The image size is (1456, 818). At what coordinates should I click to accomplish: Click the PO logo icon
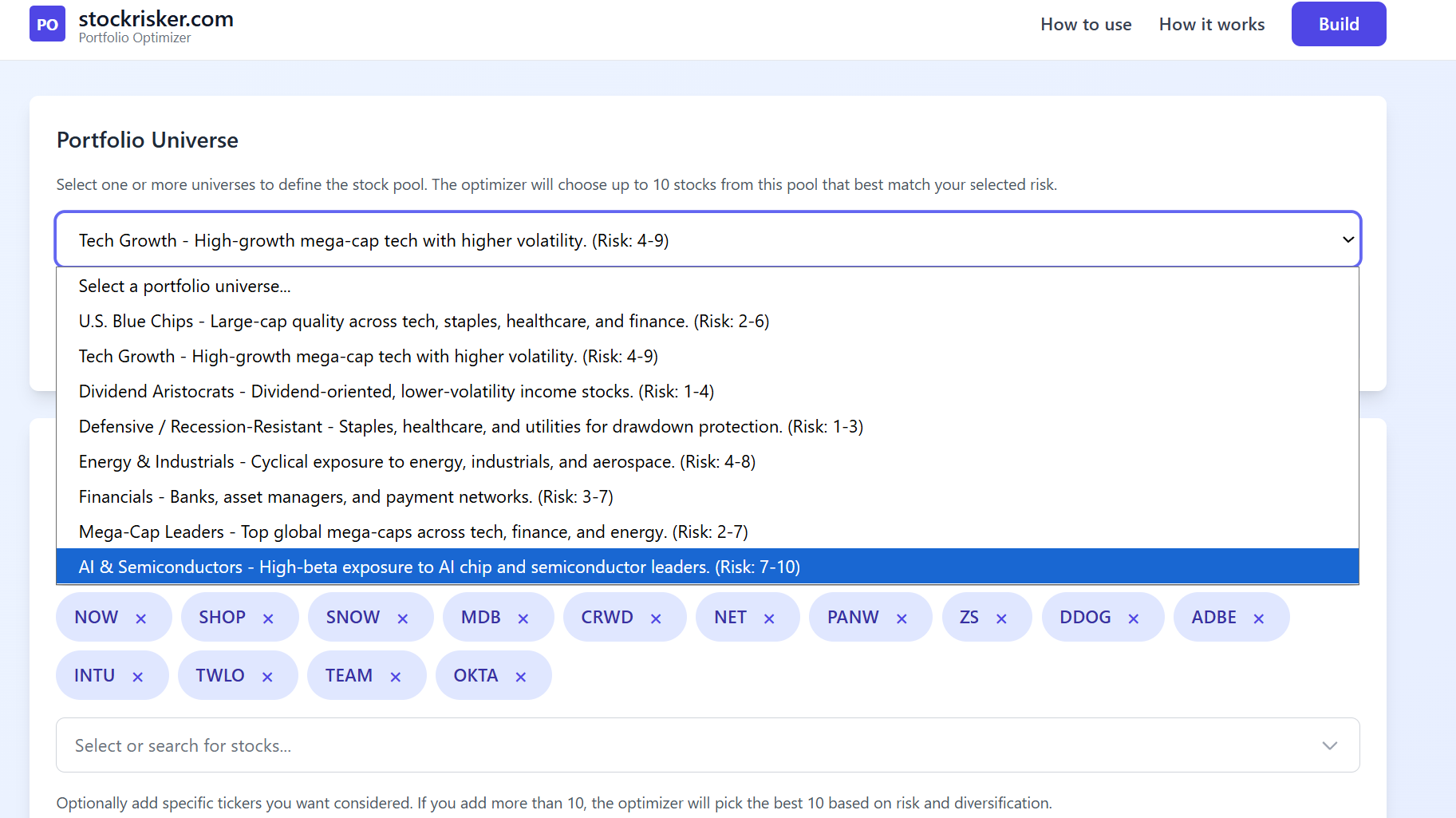pyautogui.click(x=47, y=24)
